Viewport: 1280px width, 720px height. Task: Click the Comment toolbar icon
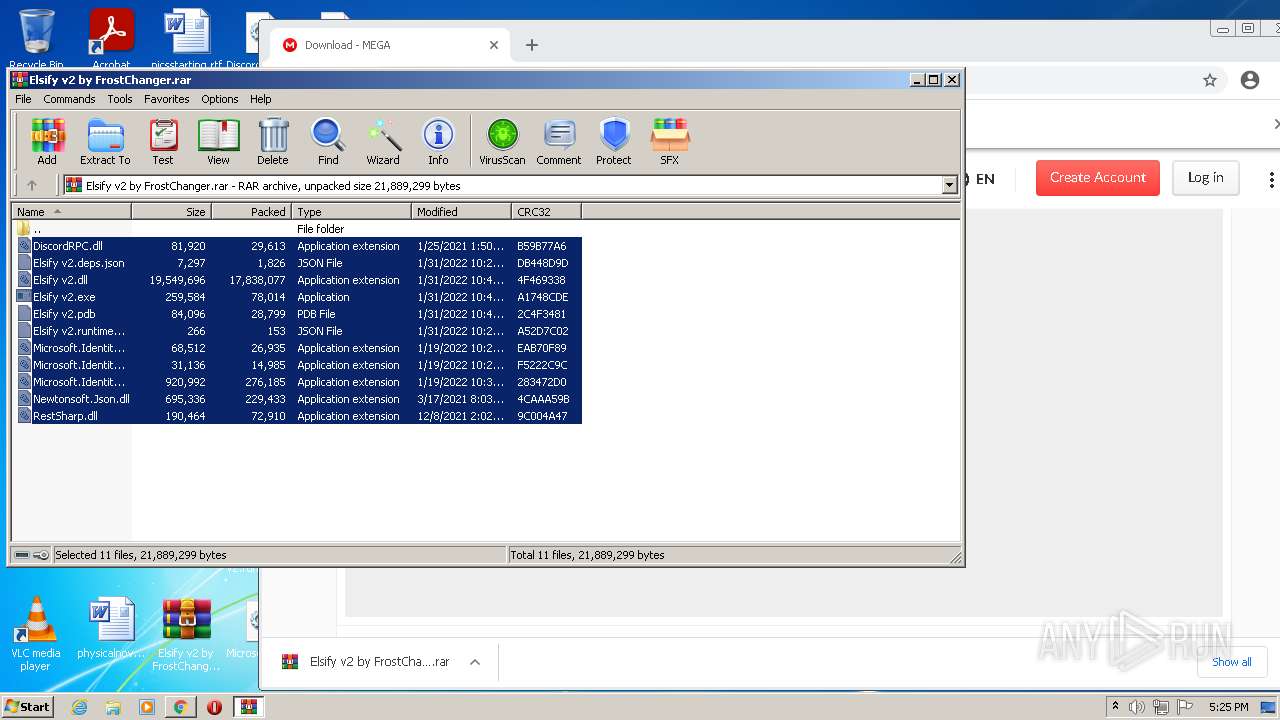[559, 141]
